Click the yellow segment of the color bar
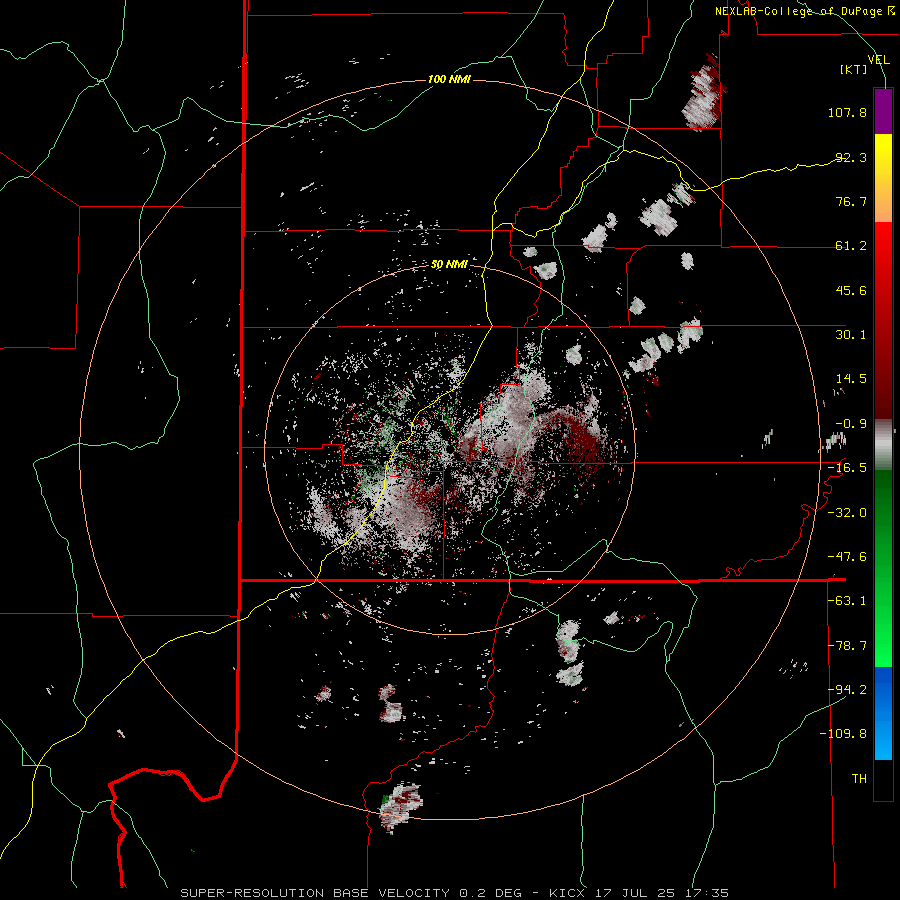The width and height of the screenshot is (900, 900). [x=883, y=178]
